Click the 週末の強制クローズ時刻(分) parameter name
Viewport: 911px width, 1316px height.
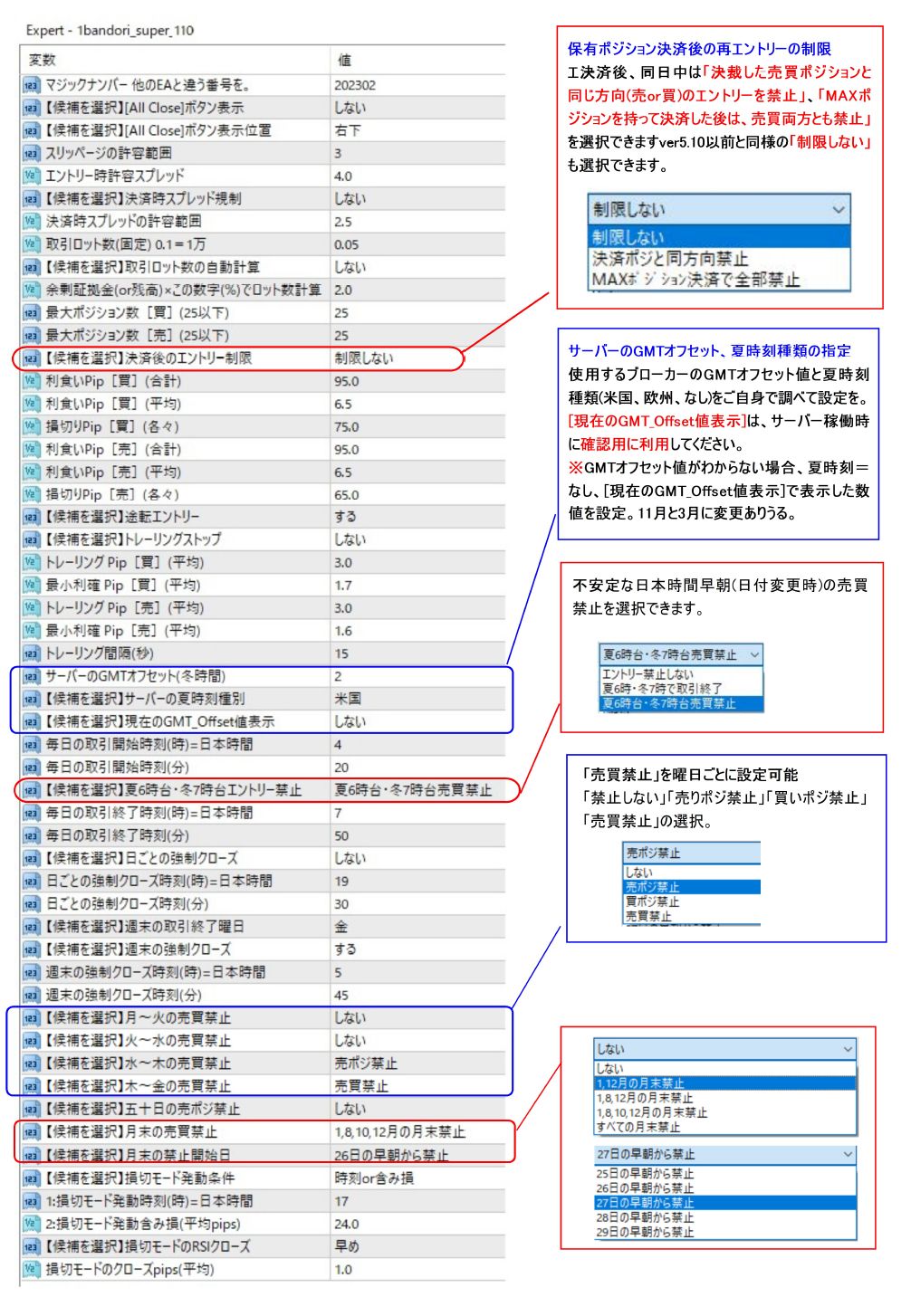point(123,995)
